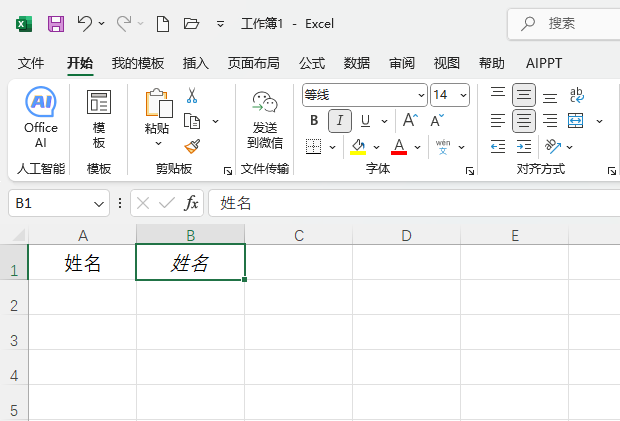
Task: Open the font color dropdown arrow
Action: coord(418,147)
